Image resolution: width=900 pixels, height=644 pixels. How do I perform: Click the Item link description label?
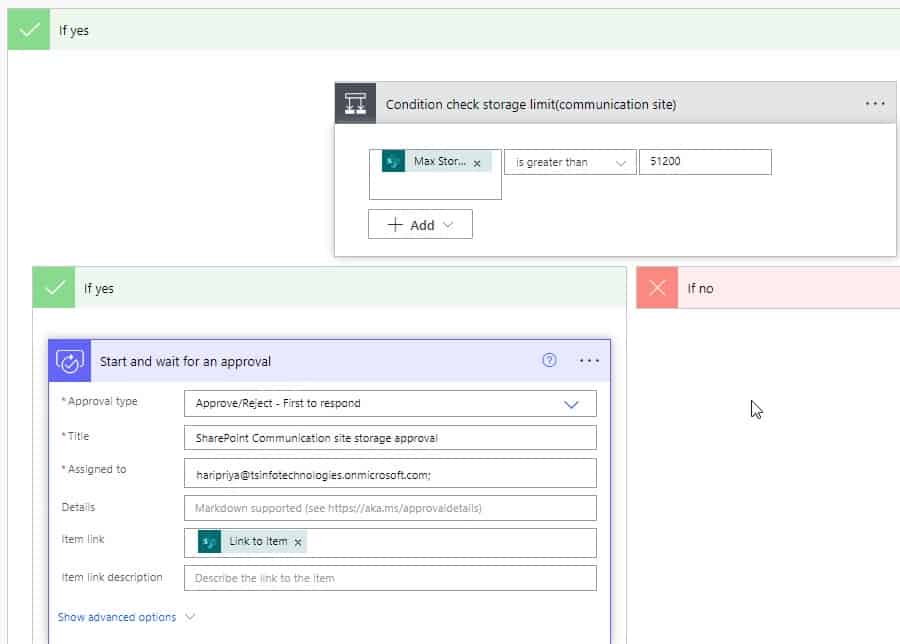[x=112, y=577]
